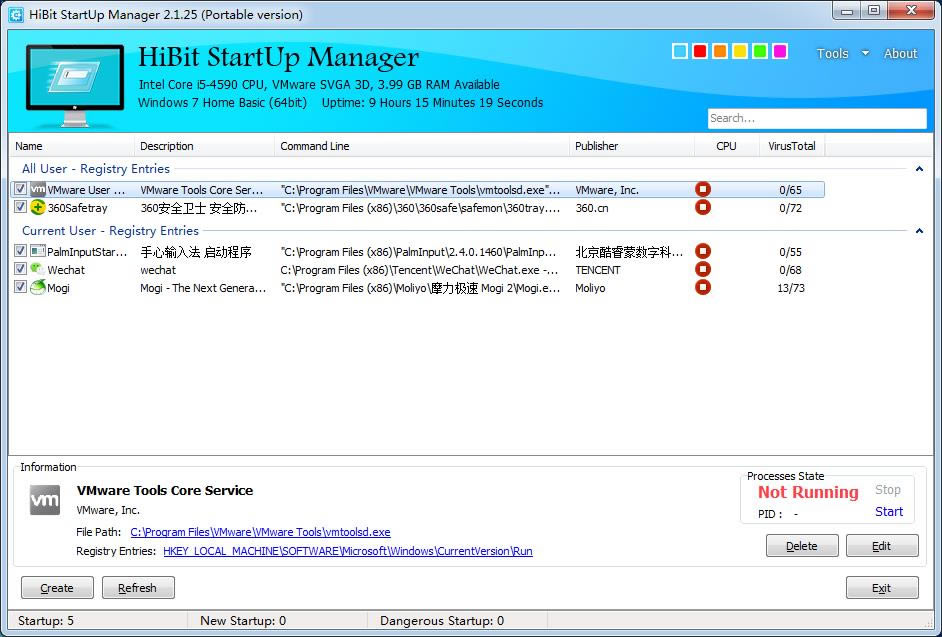Click the Create button

pos(57,588)
